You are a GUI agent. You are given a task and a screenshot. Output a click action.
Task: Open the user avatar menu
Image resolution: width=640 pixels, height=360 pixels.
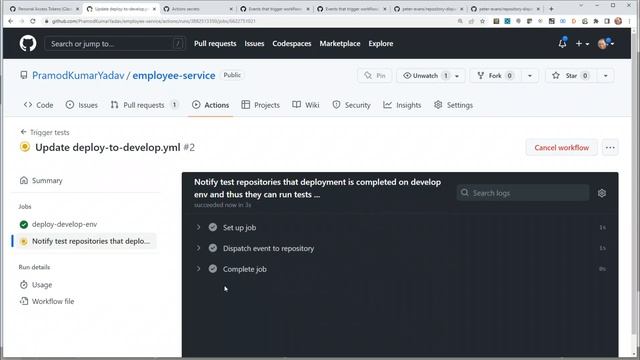tap(605, 44)
